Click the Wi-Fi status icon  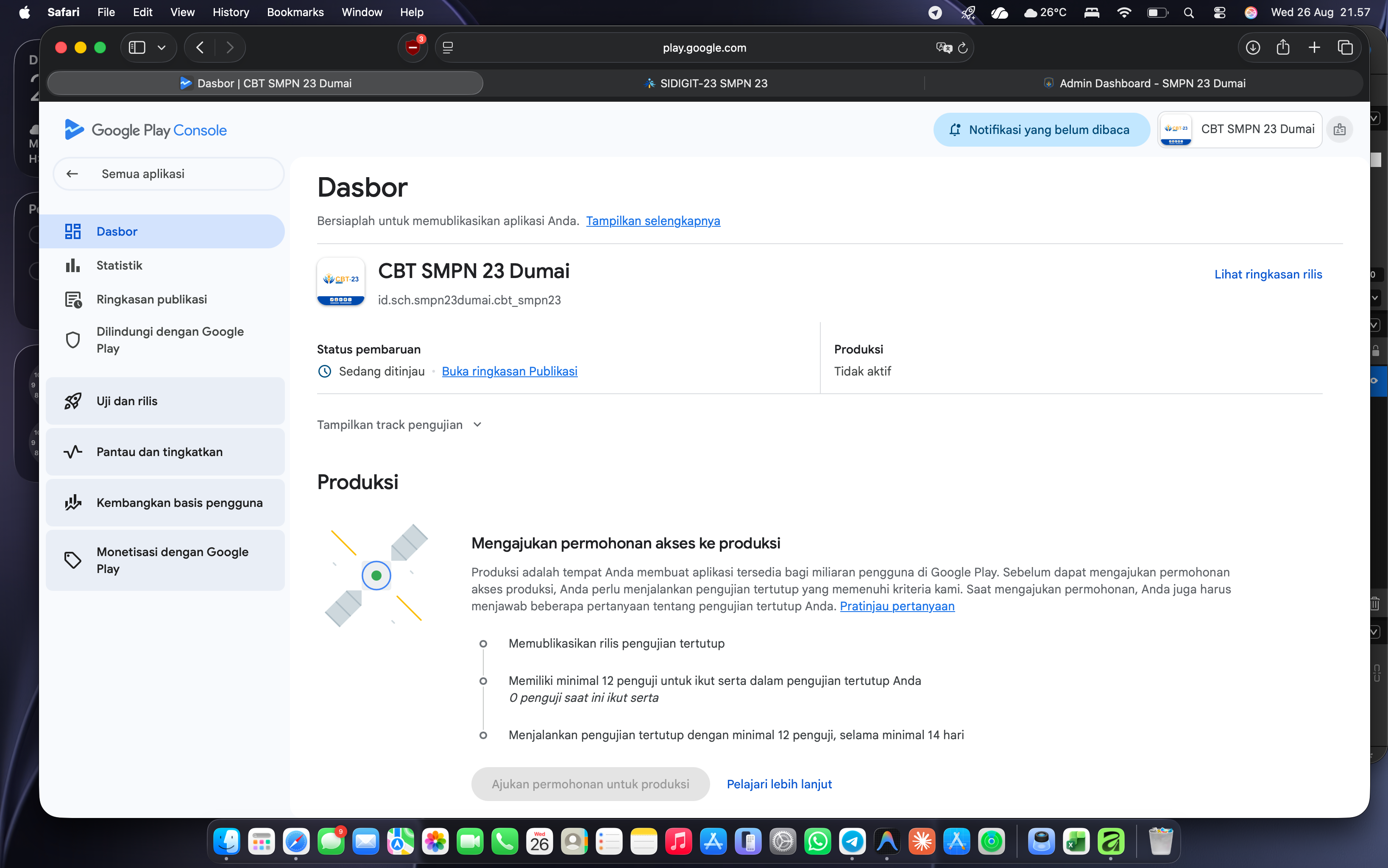click(x=1124, y=12)
